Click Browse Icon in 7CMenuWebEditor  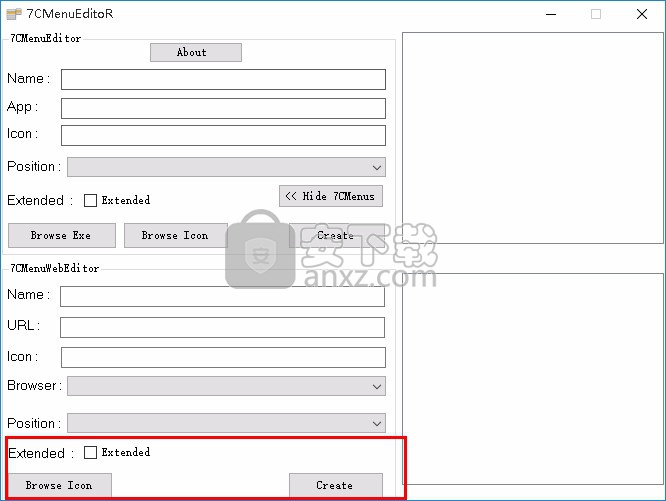point(59,485)
